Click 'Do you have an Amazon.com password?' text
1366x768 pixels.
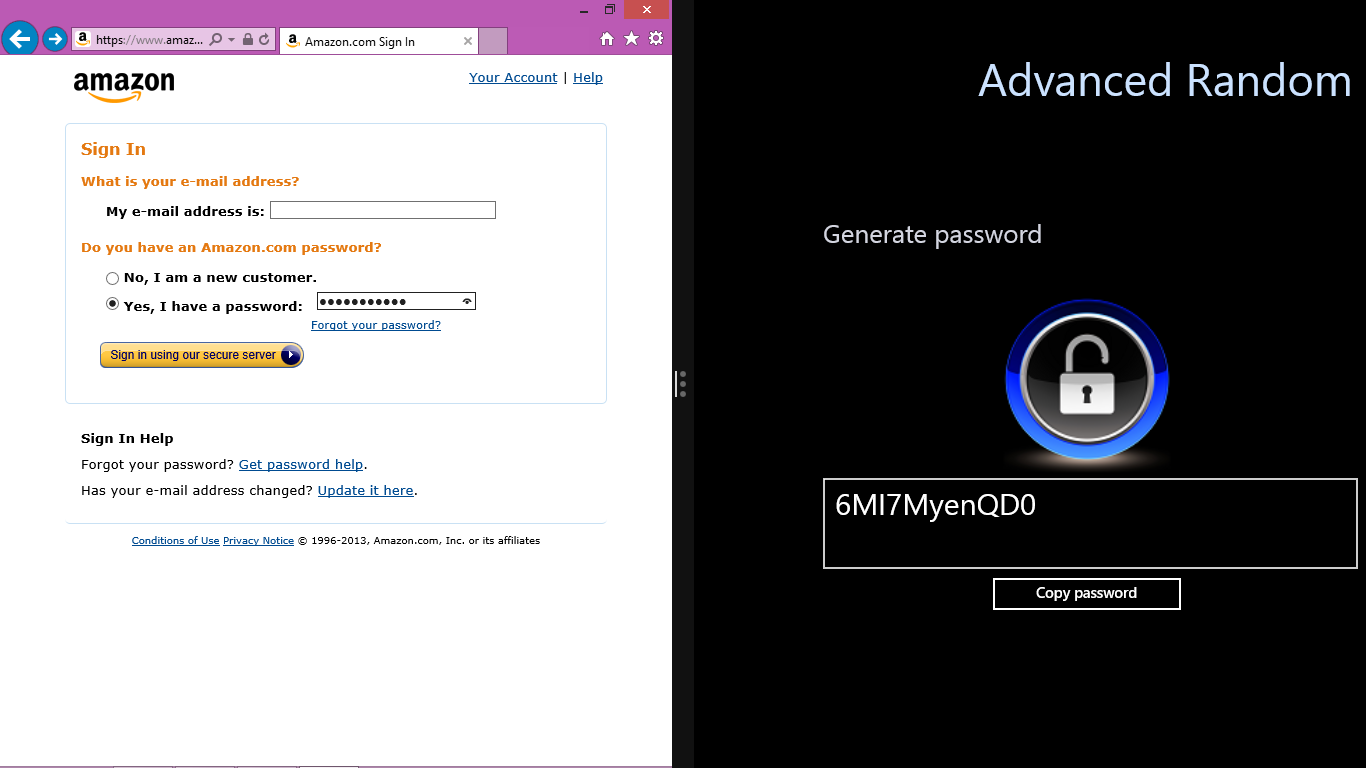click(x=231, y=247)
